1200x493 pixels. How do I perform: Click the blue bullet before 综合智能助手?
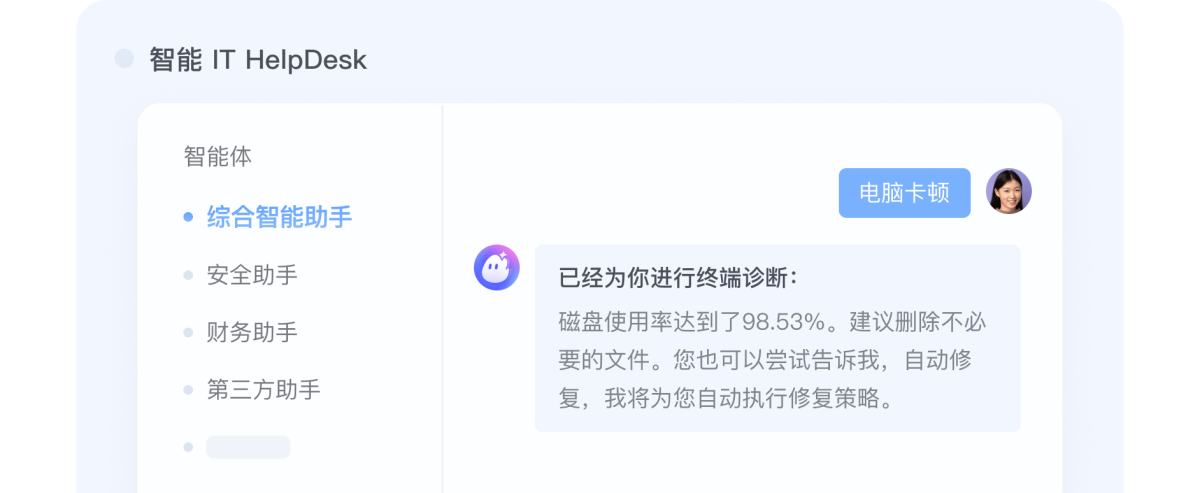coord(188,216)
